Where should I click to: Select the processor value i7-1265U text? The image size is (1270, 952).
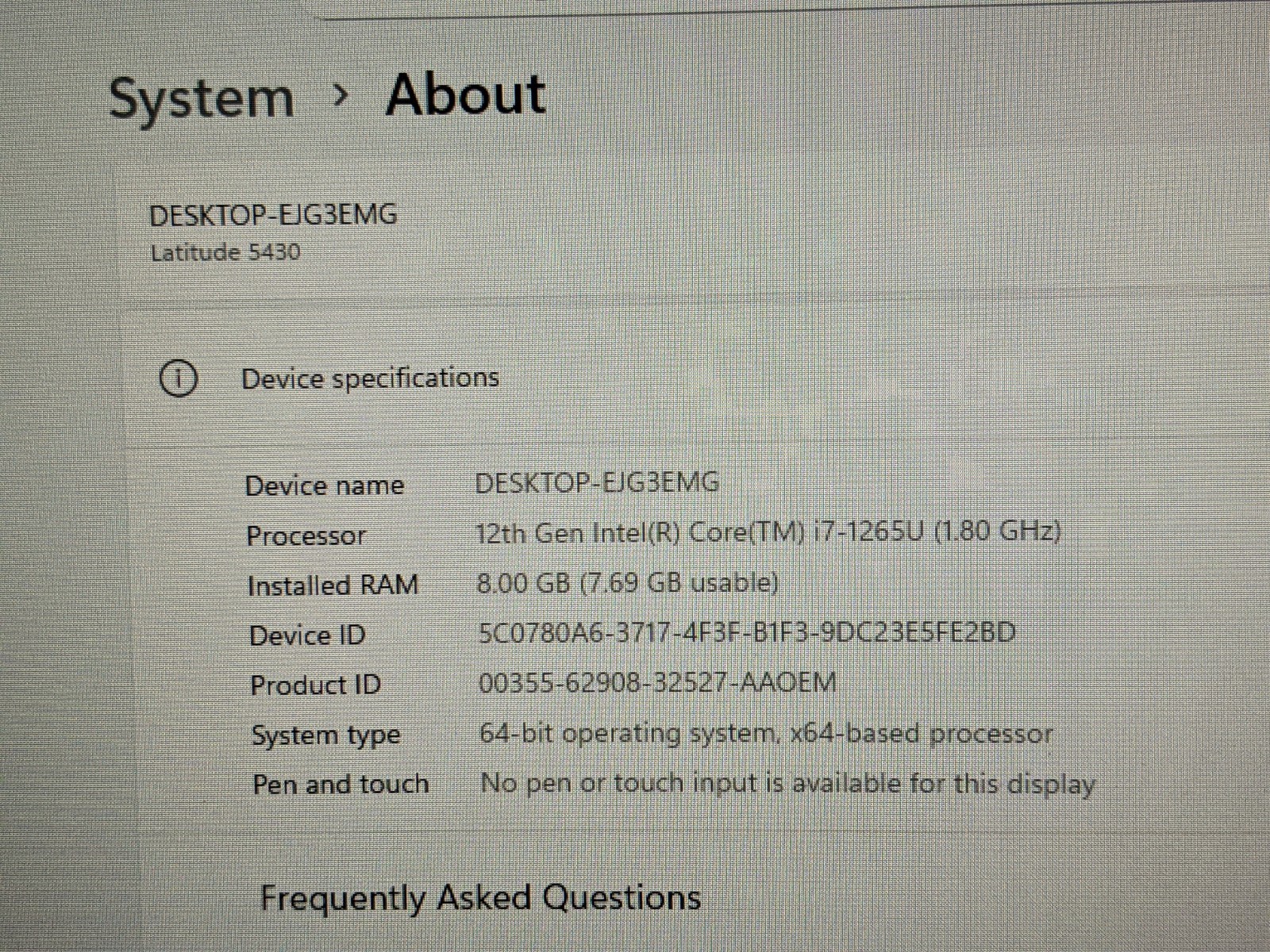tap(768, 532)
